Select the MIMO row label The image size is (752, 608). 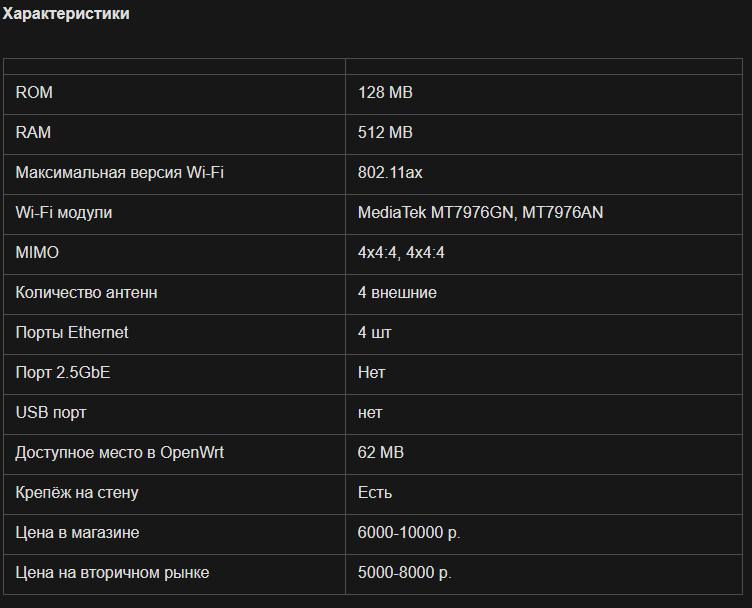pos(37,252)
